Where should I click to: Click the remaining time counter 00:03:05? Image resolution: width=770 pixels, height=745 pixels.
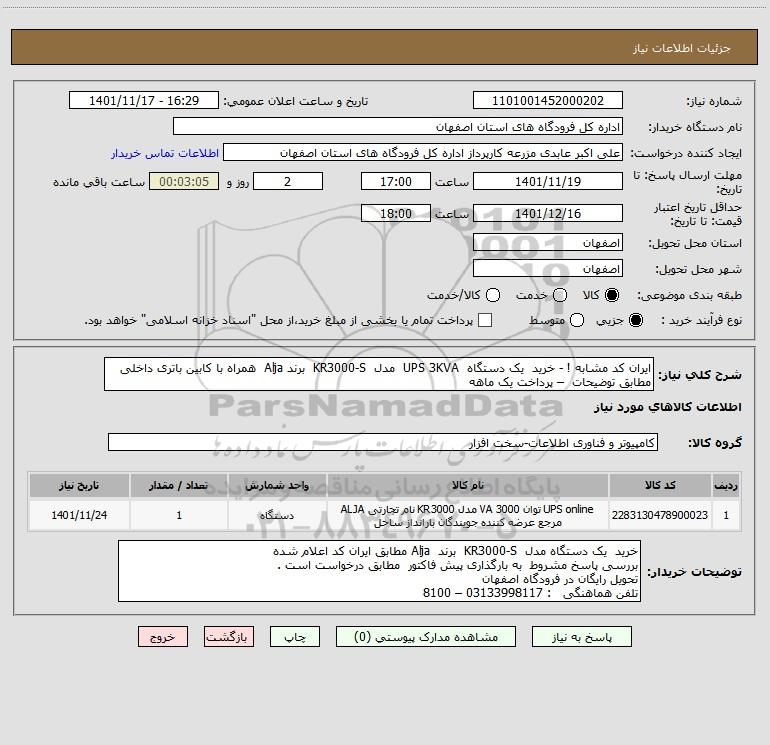point(184,181)
